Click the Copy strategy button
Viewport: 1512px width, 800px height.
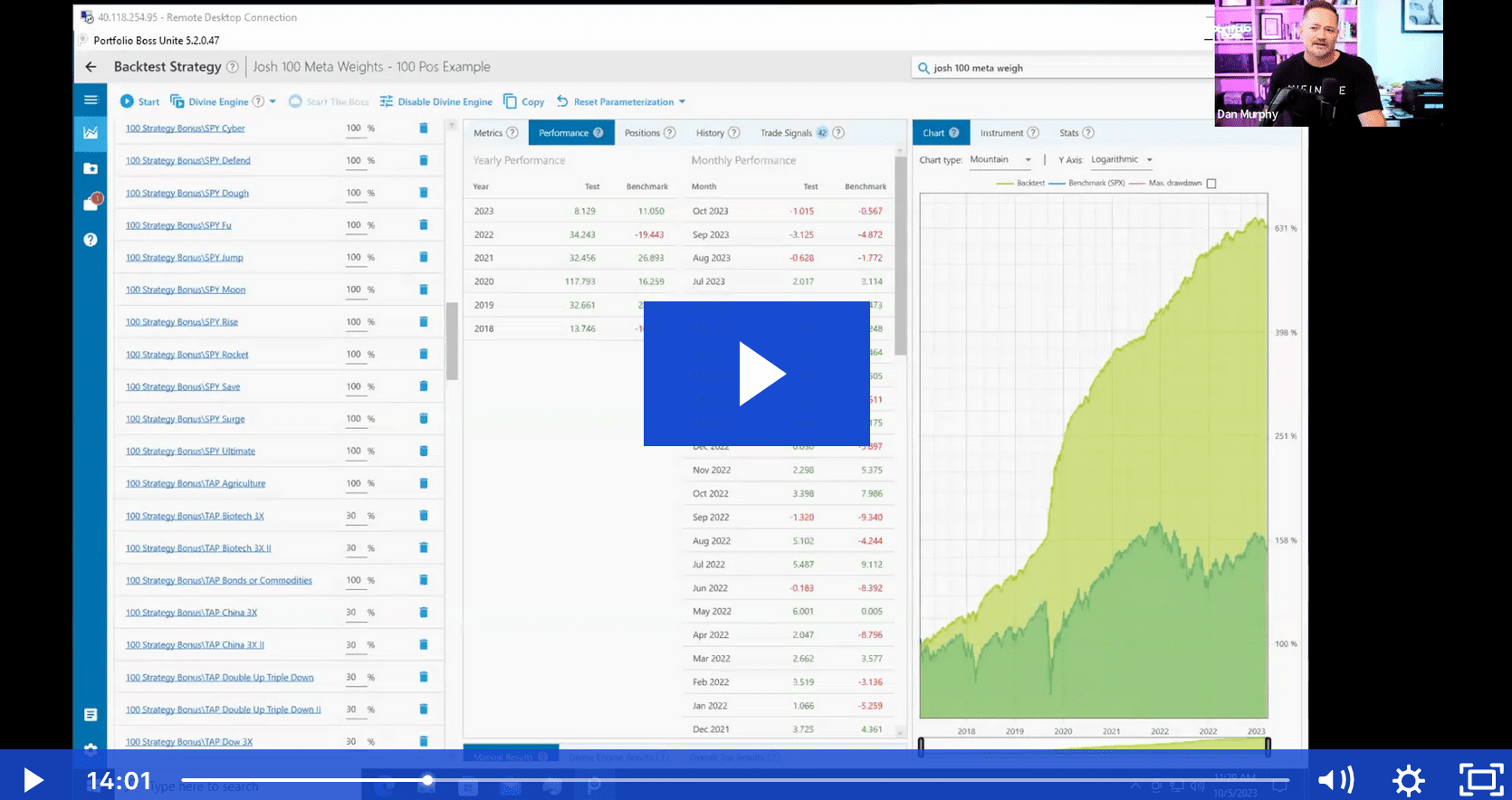[524, 101]
